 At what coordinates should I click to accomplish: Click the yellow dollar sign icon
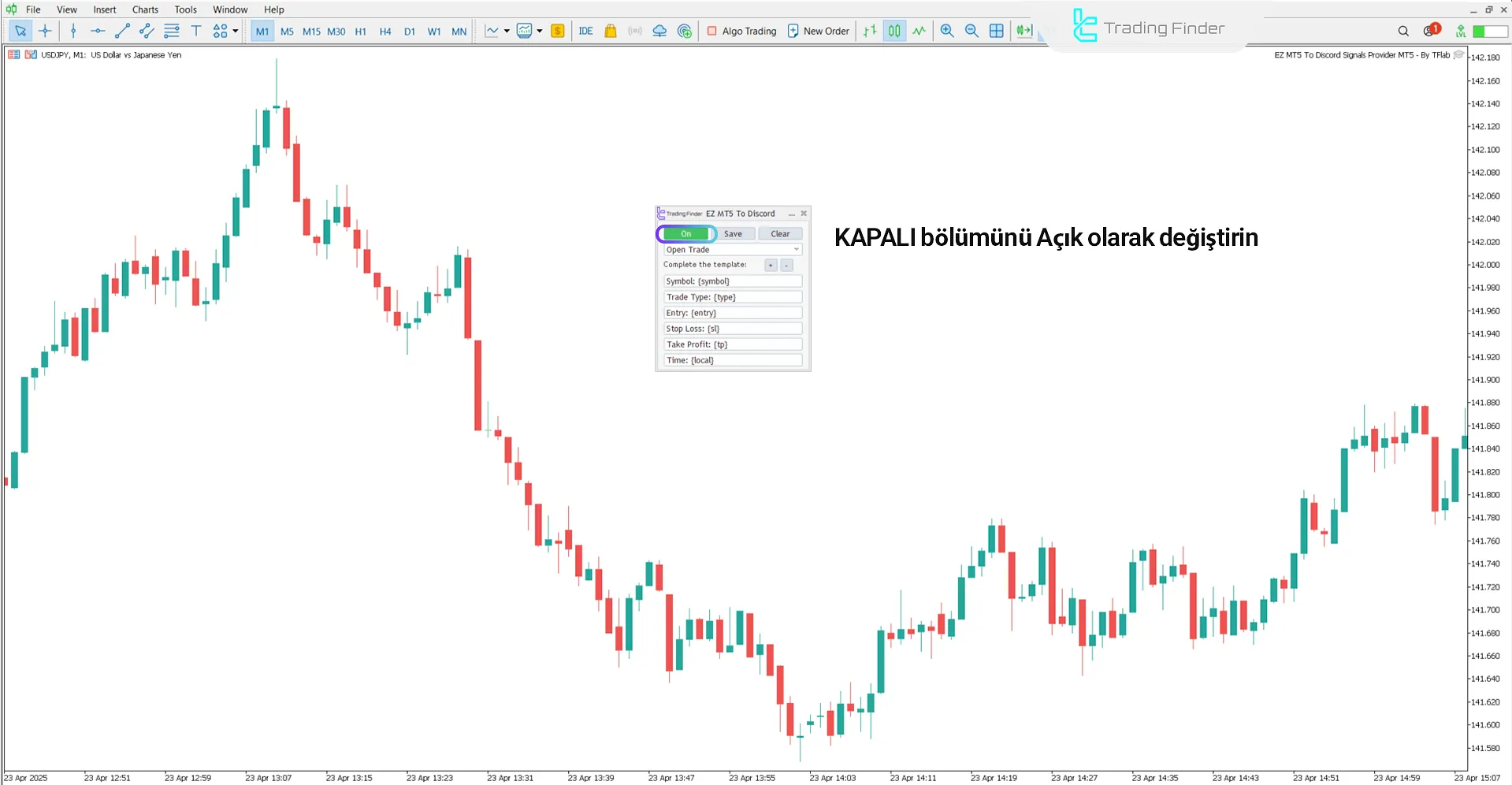point(558,31)
